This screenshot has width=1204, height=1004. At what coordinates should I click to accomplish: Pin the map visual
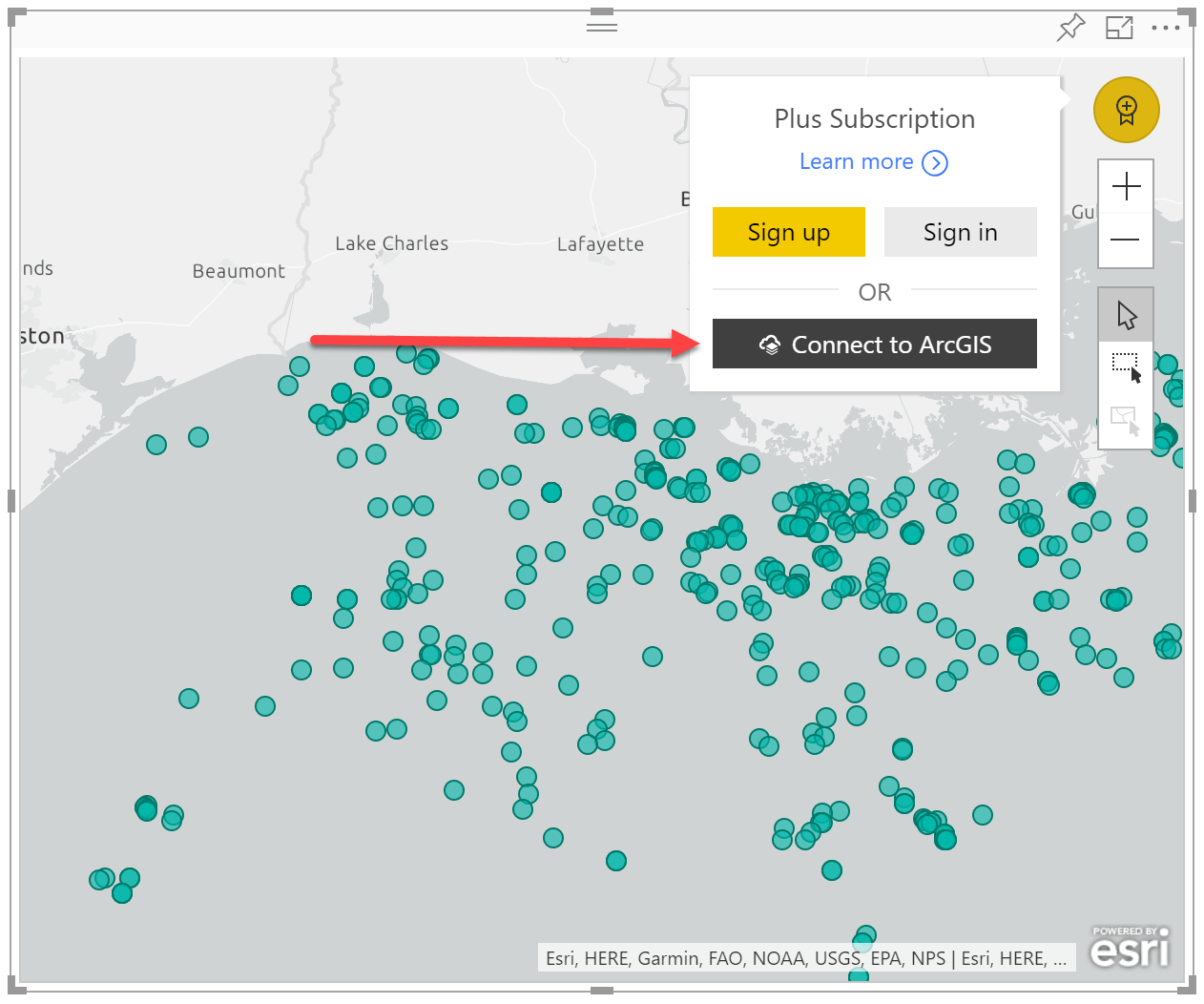click(1071, 28)
